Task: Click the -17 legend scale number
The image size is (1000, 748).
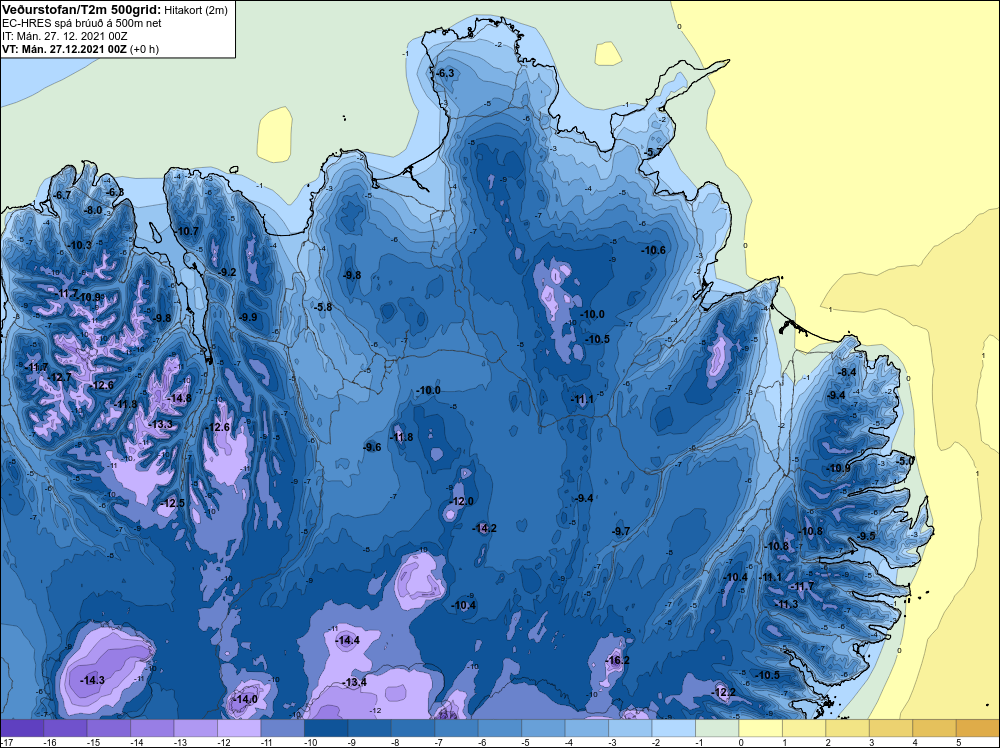Action: pos(7,742)
